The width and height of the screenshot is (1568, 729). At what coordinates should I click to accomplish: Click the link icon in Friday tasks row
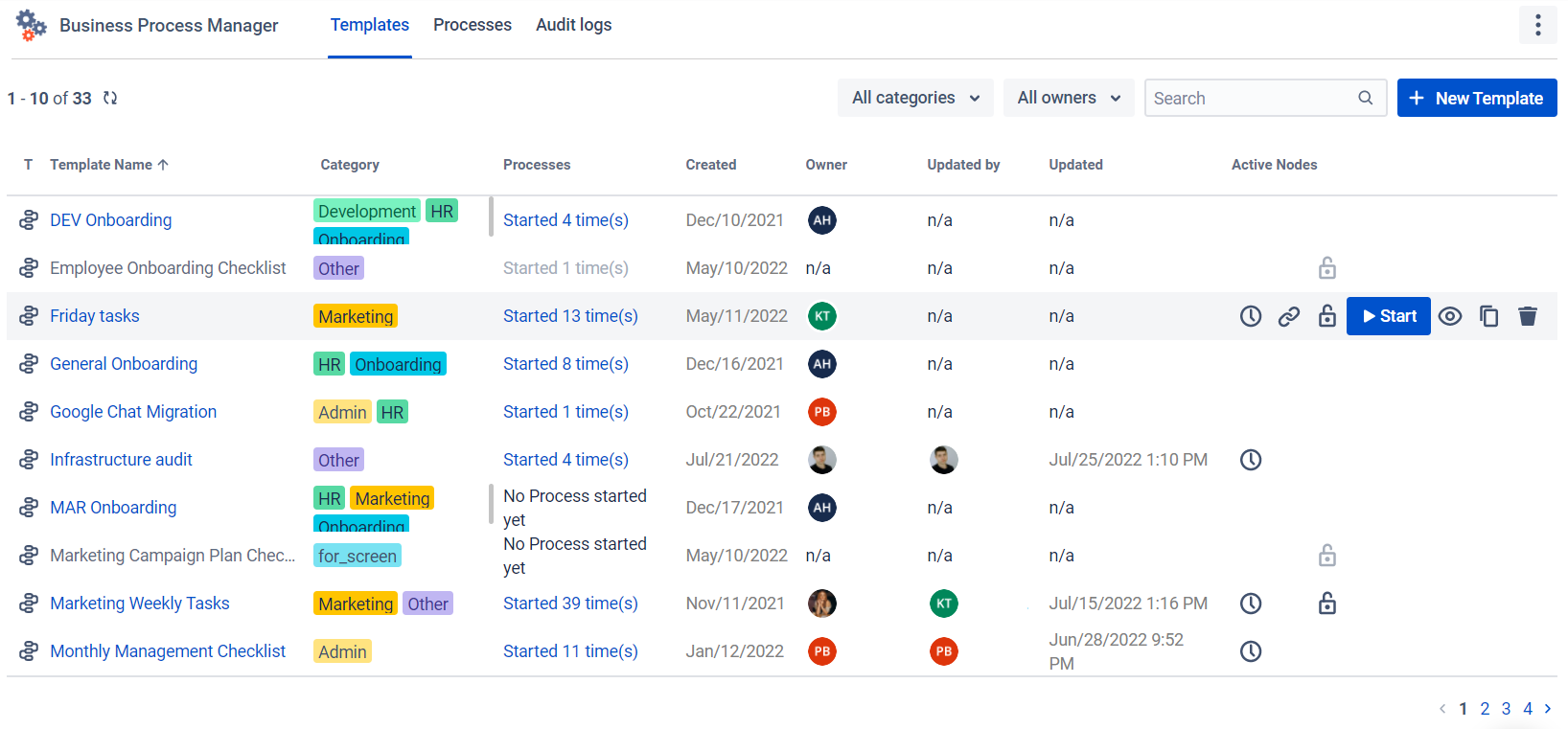[x=1289, y=316]
